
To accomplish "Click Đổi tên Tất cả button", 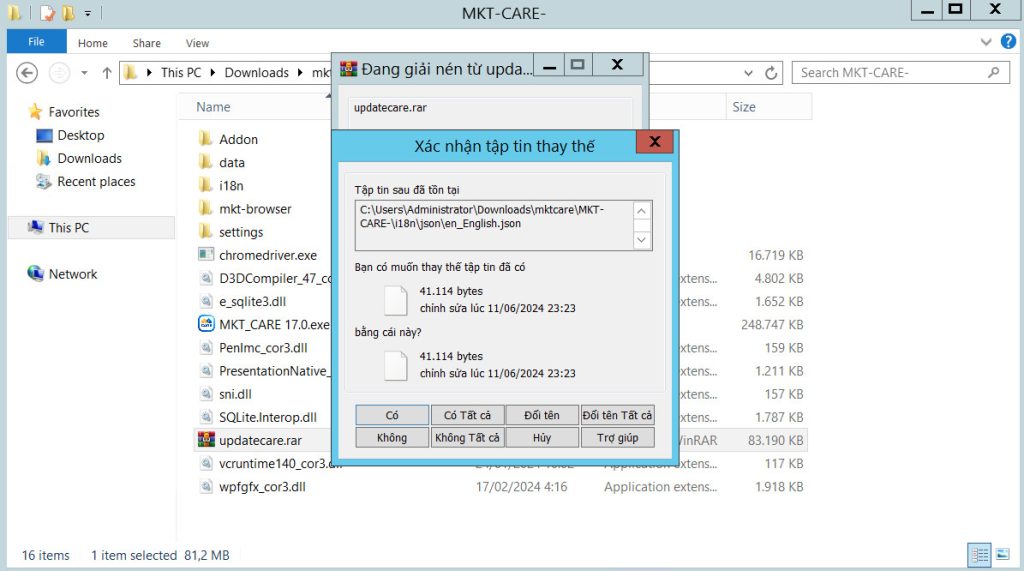I will (617, 415).
